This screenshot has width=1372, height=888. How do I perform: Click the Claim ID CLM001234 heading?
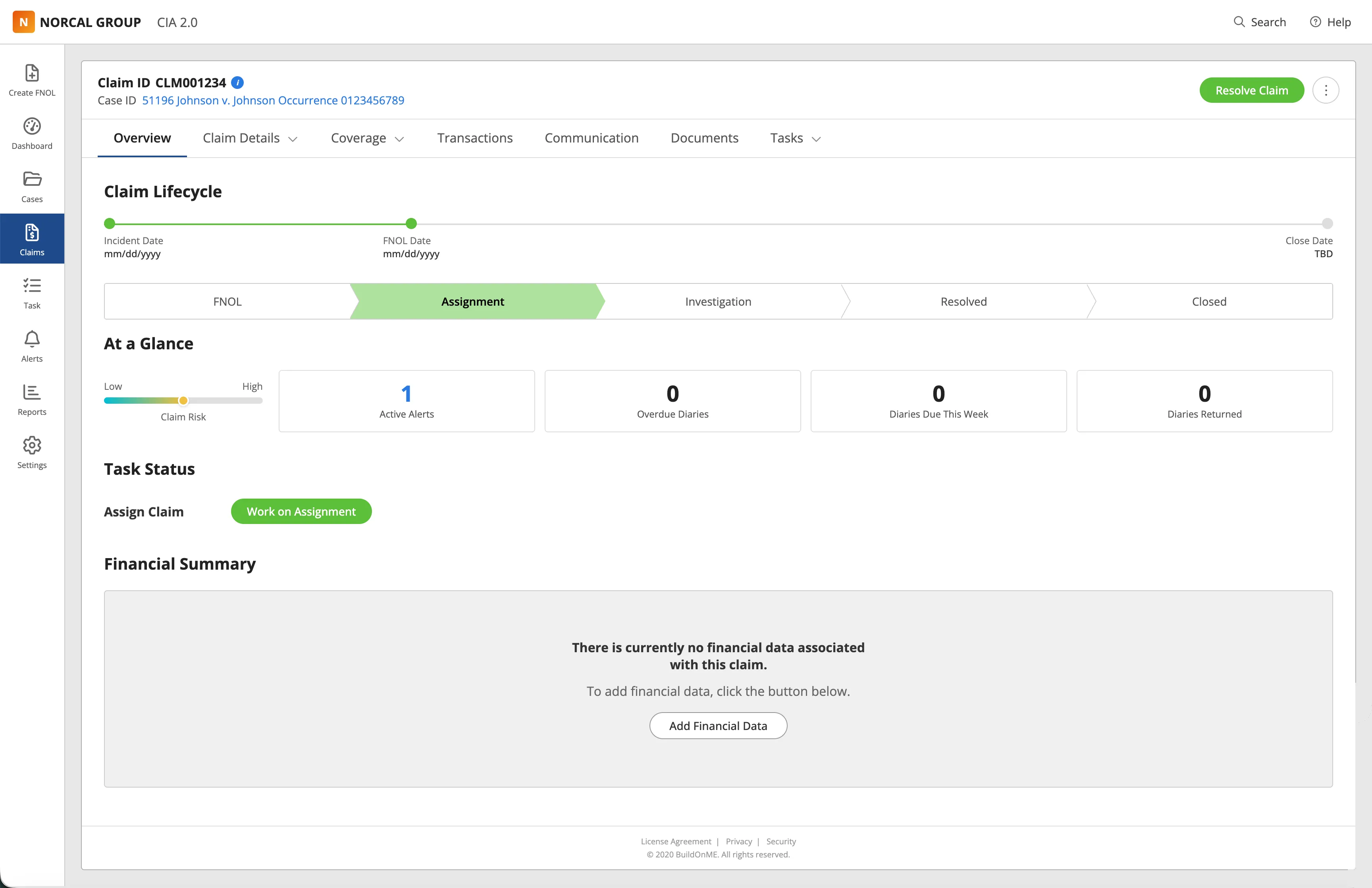pyautogui.click(x=162, y=83)
